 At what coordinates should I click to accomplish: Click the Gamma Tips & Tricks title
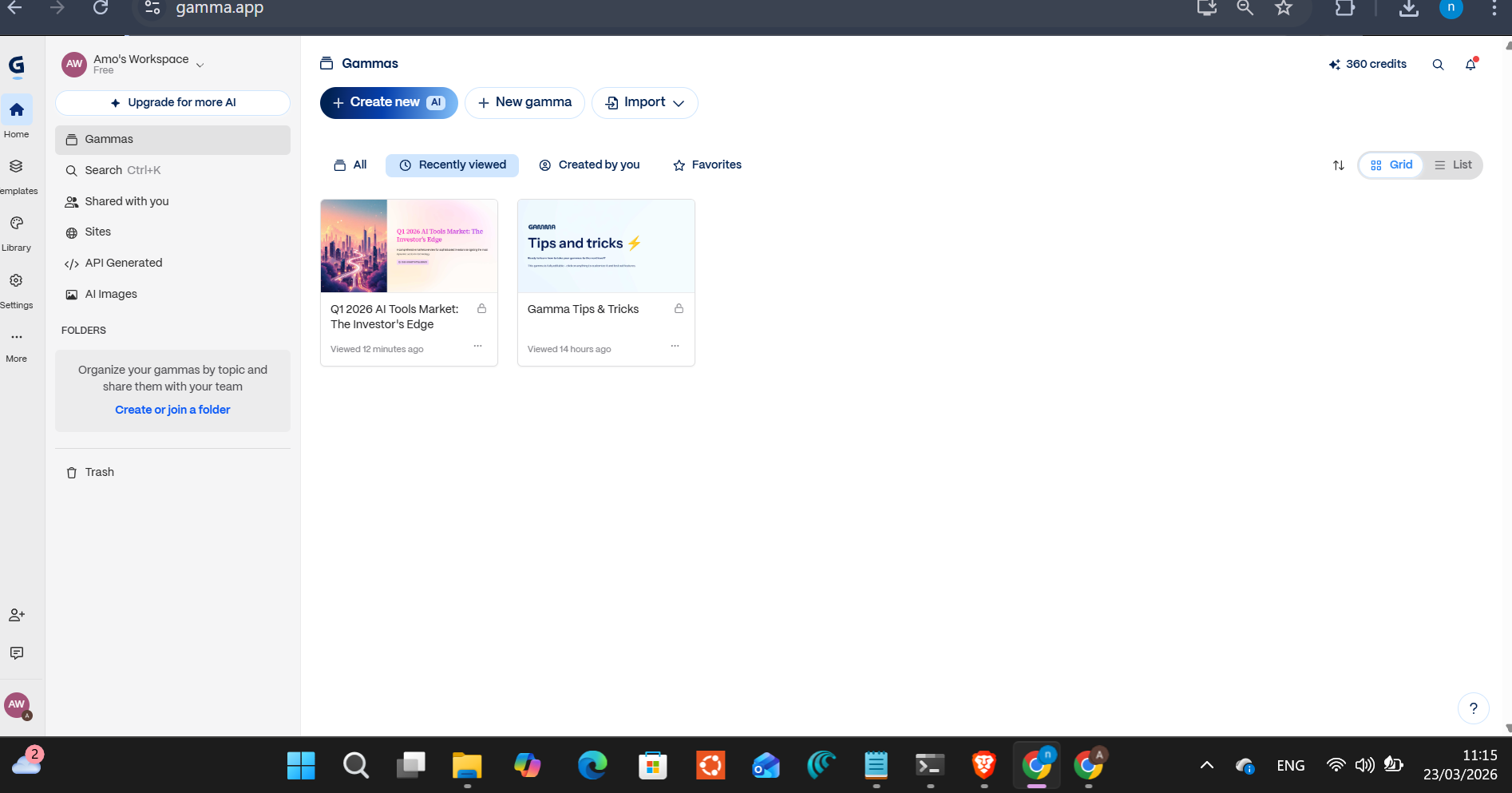tap(583, 310)
